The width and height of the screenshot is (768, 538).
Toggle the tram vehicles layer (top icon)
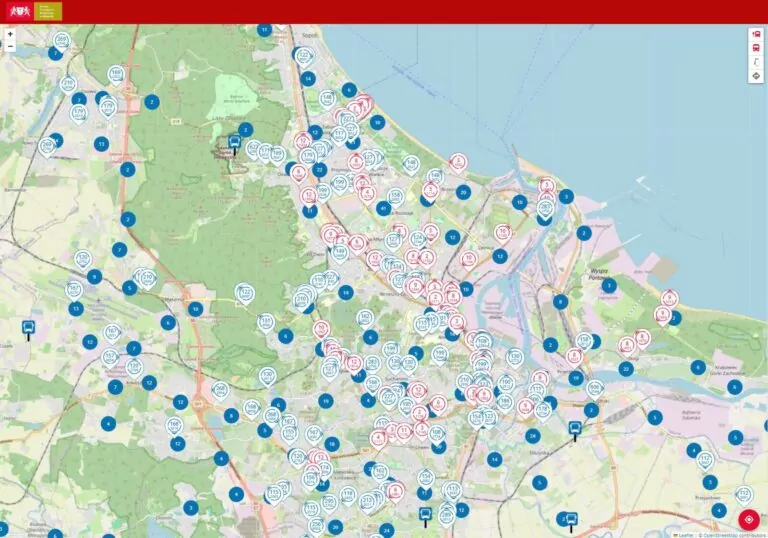755,34
